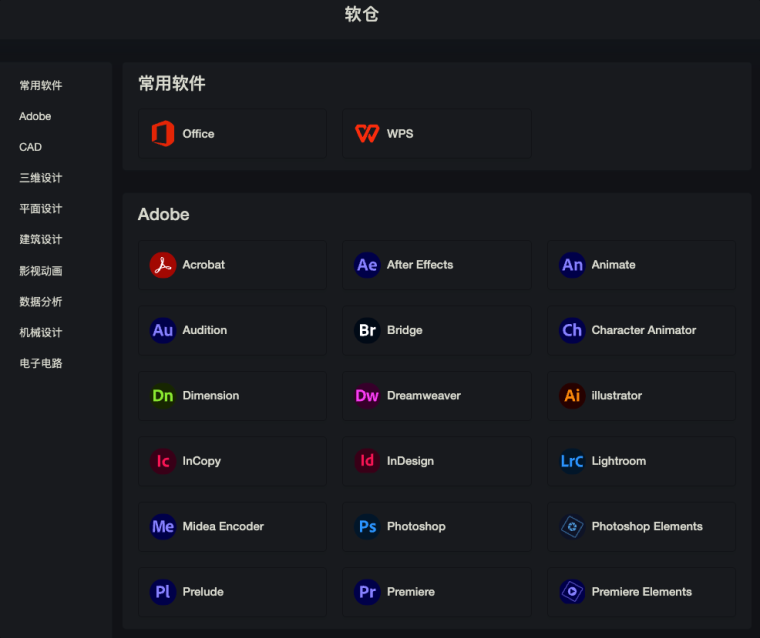This screenshot has height=638, width=760.
Task: Click the Pl Prelude icon
Action: coord(163,592)
